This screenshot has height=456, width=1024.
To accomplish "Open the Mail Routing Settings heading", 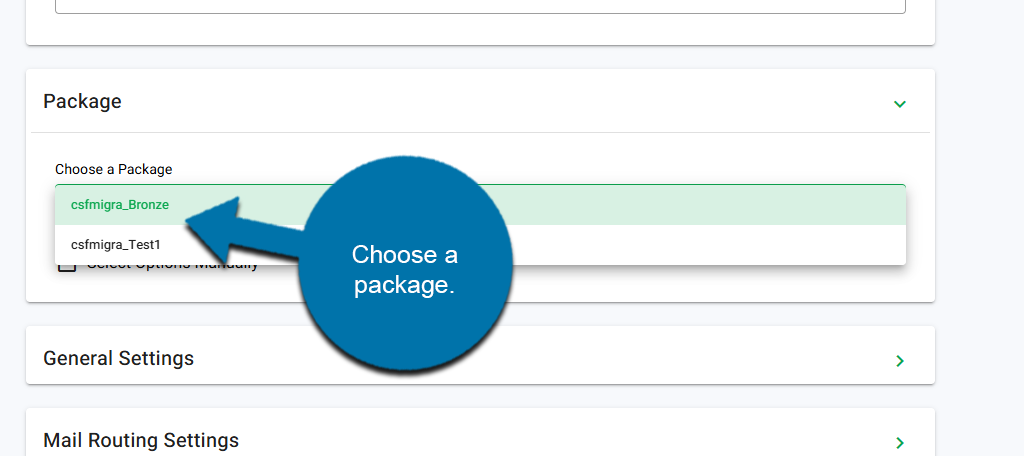I will pyautogui.click(x=141, y=440).
